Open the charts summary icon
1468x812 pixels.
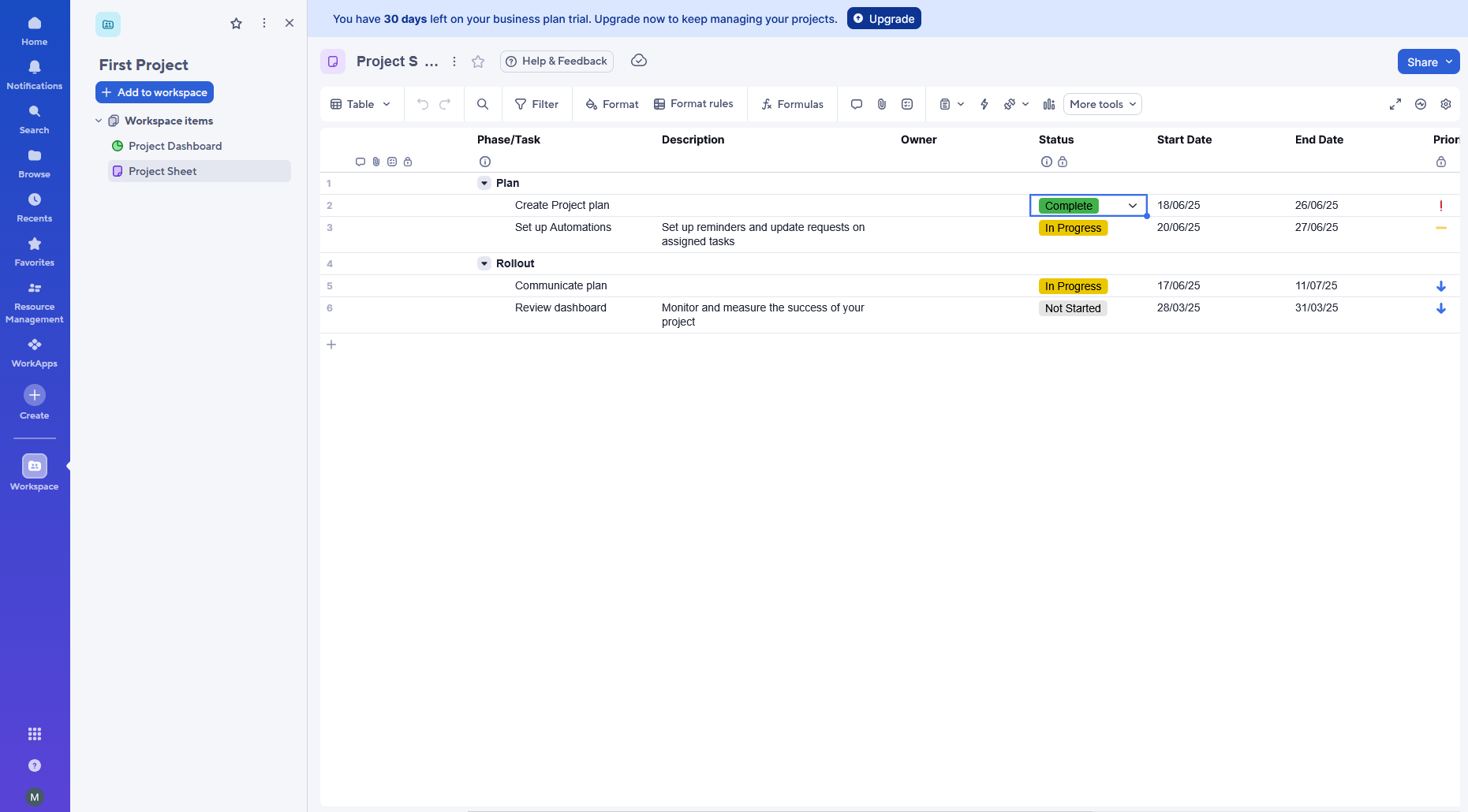click(x=1049, y=103)
